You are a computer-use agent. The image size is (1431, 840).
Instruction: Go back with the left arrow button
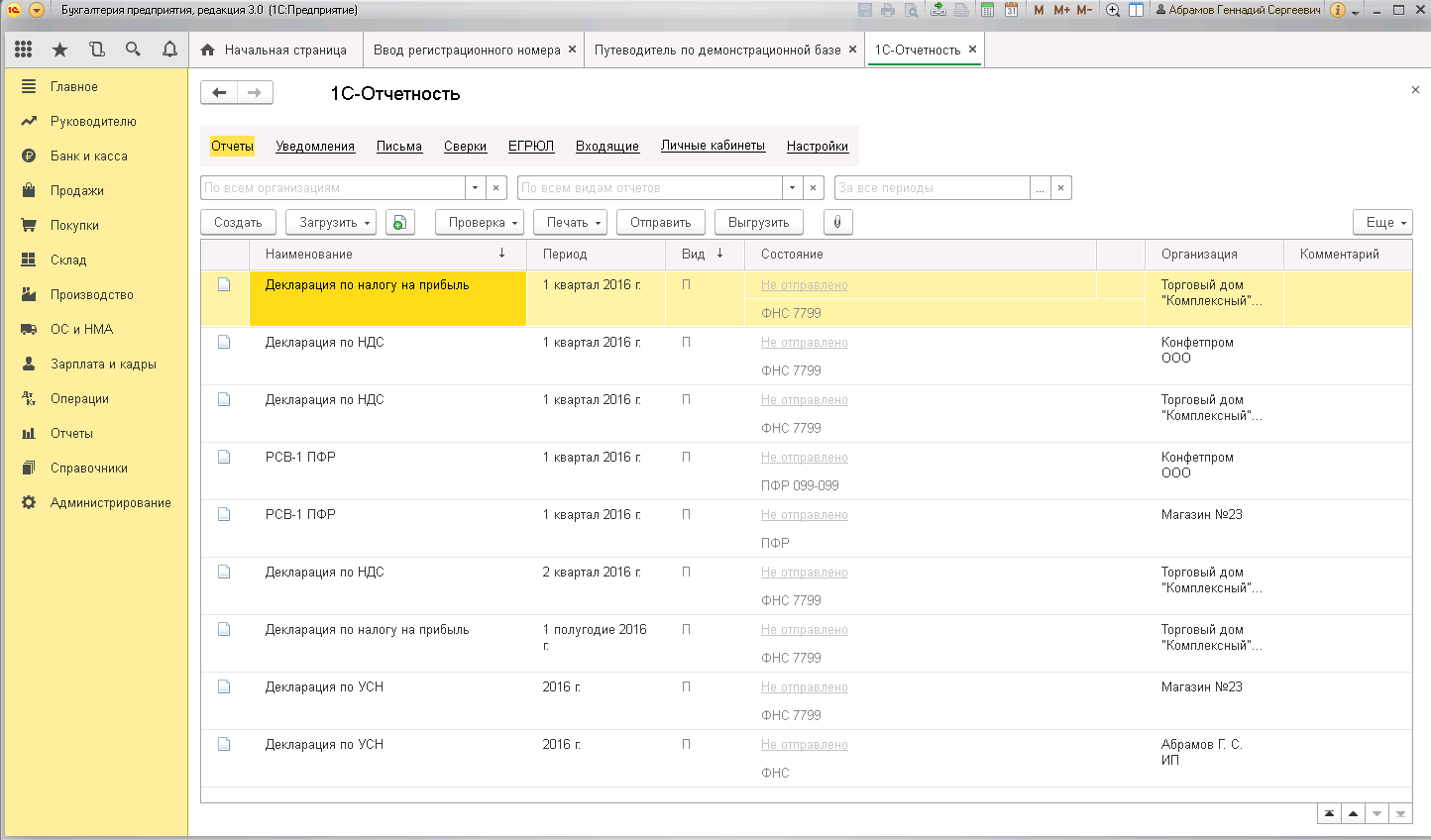219,93
